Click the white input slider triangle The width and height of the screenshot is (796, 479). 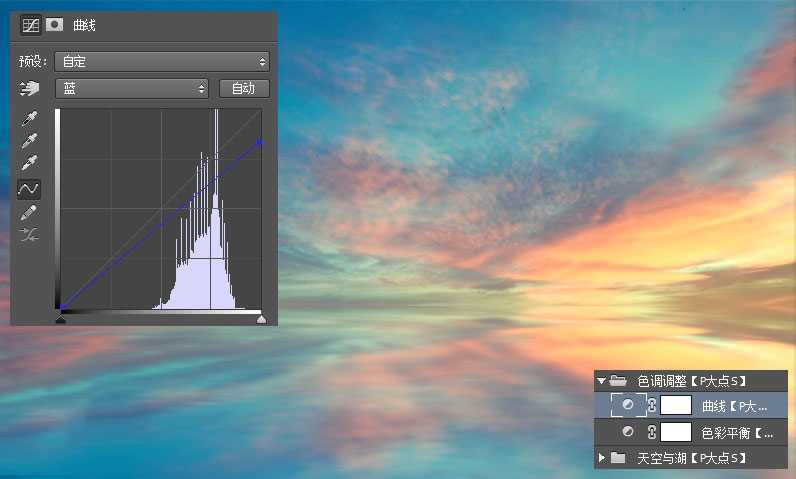tap(261, 319)
